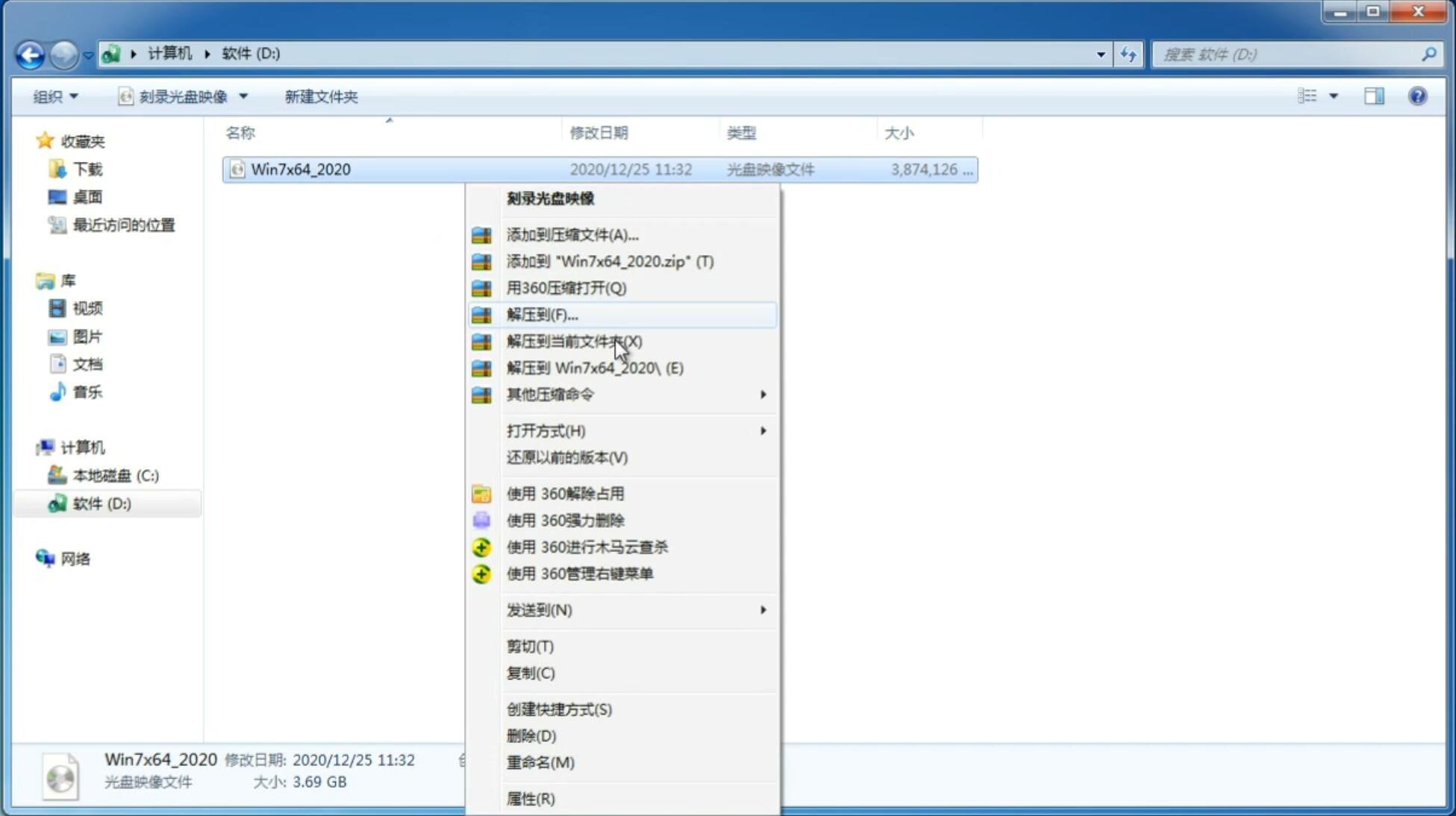Image resolution: width=1456 pixels, height=816 pixels.
Task: Click 还原以前的版本 menu entry
Action: (568, 457)
